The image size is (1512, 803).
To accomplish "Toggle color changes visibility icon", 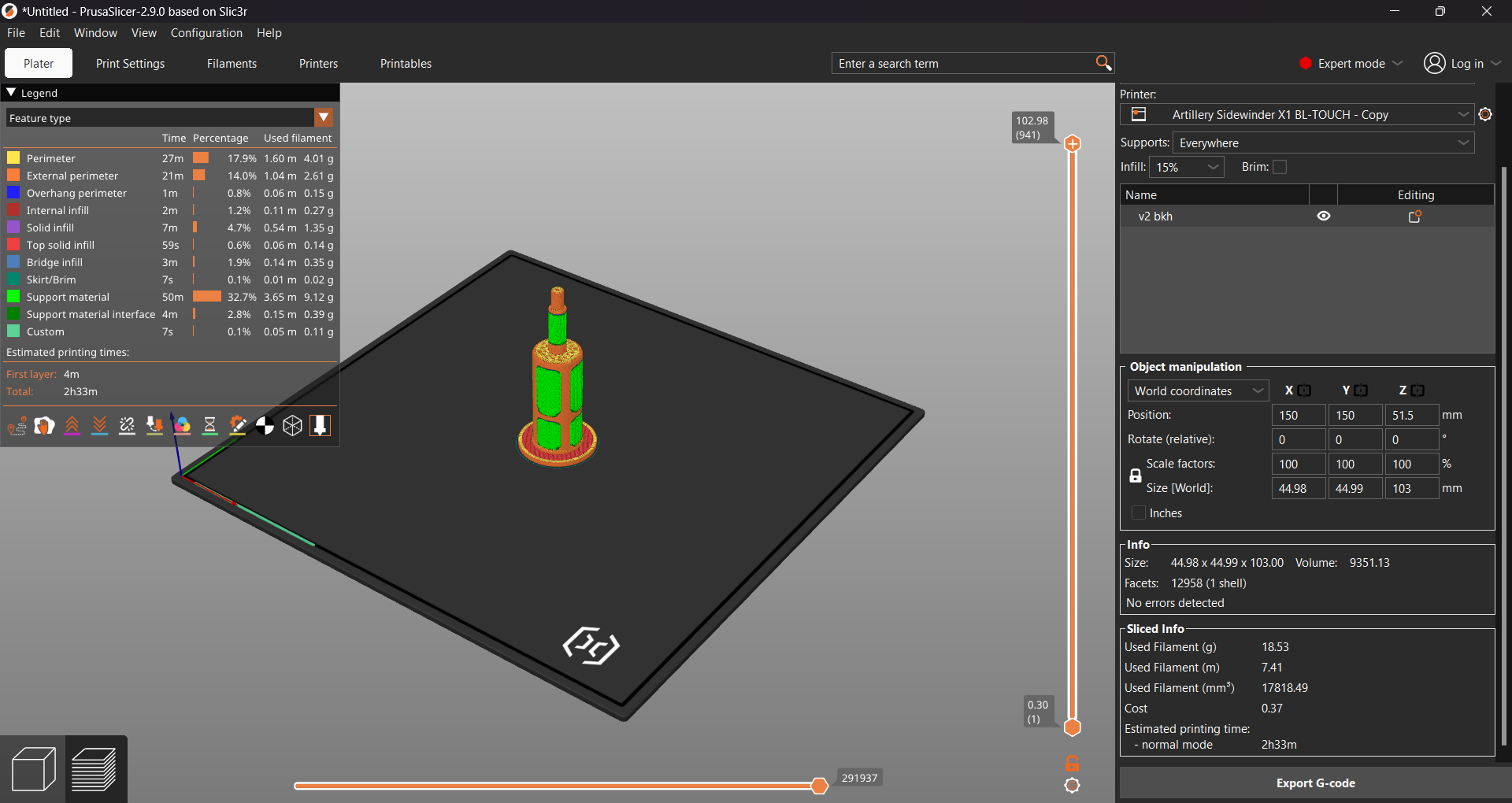I will (x=183, y=426).
